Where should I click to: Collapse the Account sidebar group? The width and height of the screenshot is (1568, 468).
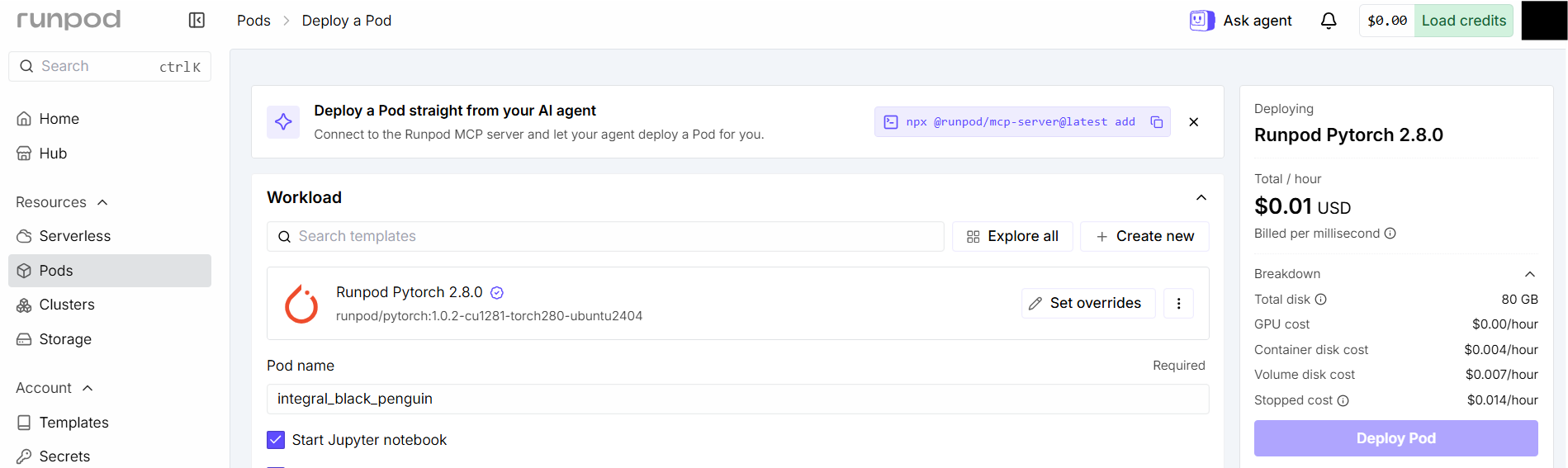pos(88,389)
